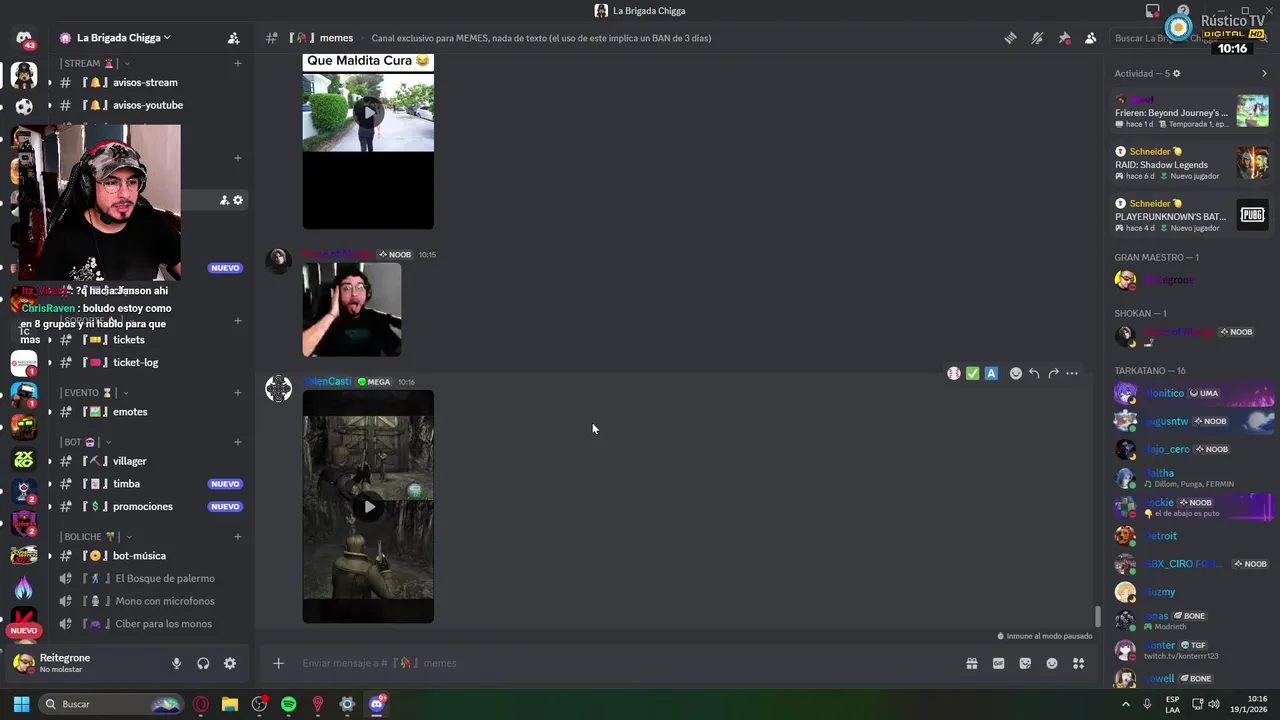Open sticker picker
The height and width of the screenshot is (720, 1280).
(1025, 663)
